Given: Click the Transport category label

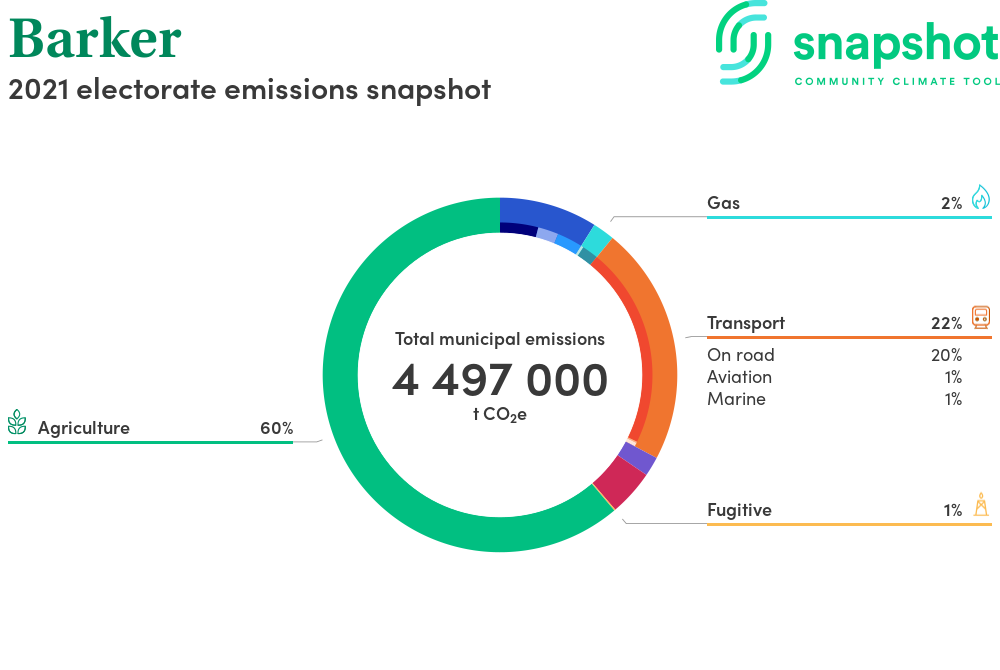Looking at the screenshot, I should tap(746, 323).
